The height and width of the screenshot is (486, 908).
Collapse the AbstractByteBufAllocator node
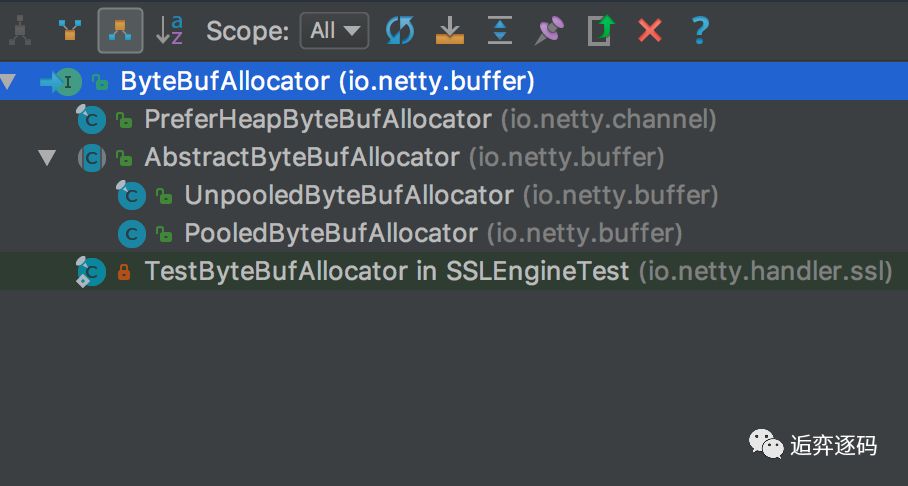pyautogui.click(x=46, y=158)
